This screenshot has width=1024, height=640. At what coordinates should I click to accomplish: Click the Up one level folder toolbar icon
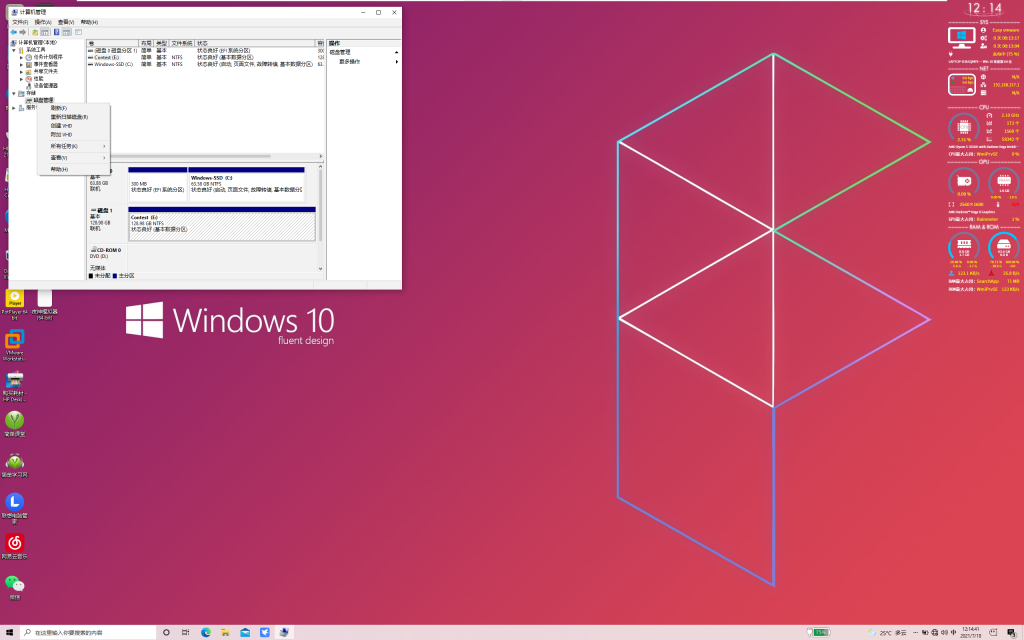click(35, 32)
